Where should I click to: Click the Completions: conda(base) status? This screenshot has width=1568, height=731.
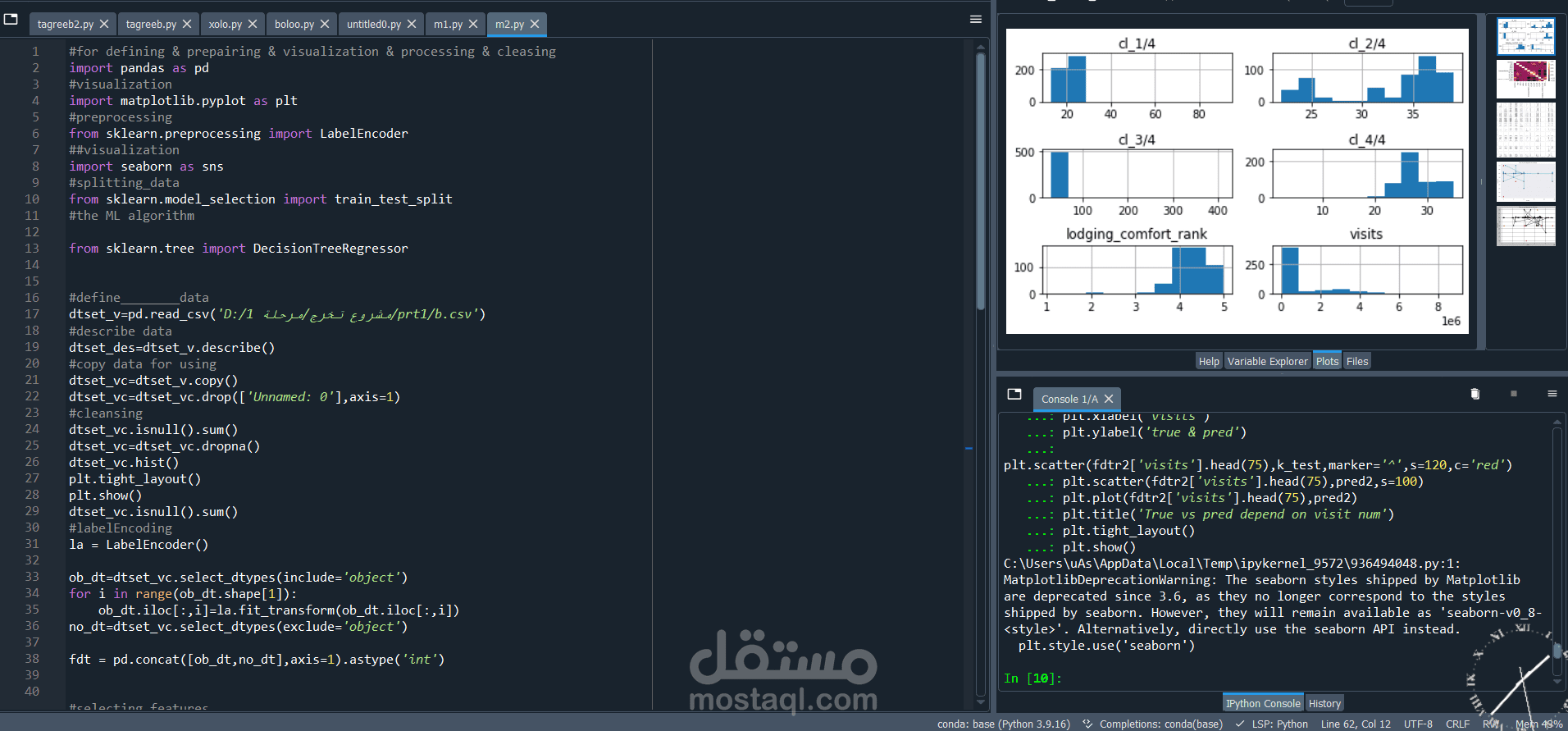pos(1152,724)
